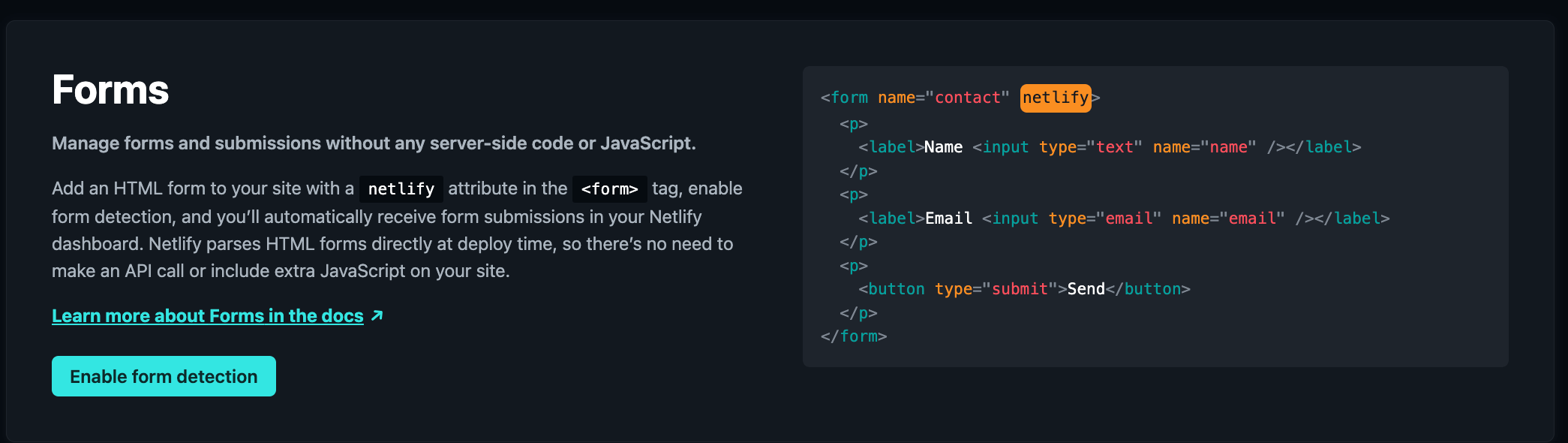This screenshot has width=1568, height=443.
Task: Click the Send text in button code
Action: [x=1086, y=289]
